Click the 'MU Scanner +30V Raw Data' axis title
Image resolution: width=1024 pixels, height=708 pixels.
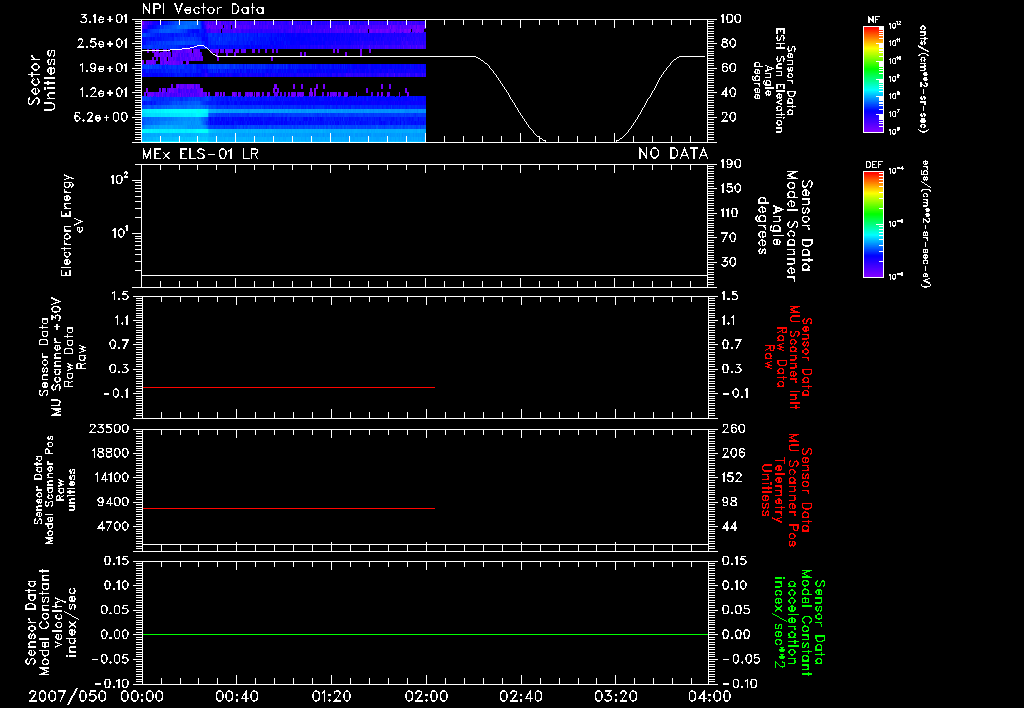coord(63,358)
